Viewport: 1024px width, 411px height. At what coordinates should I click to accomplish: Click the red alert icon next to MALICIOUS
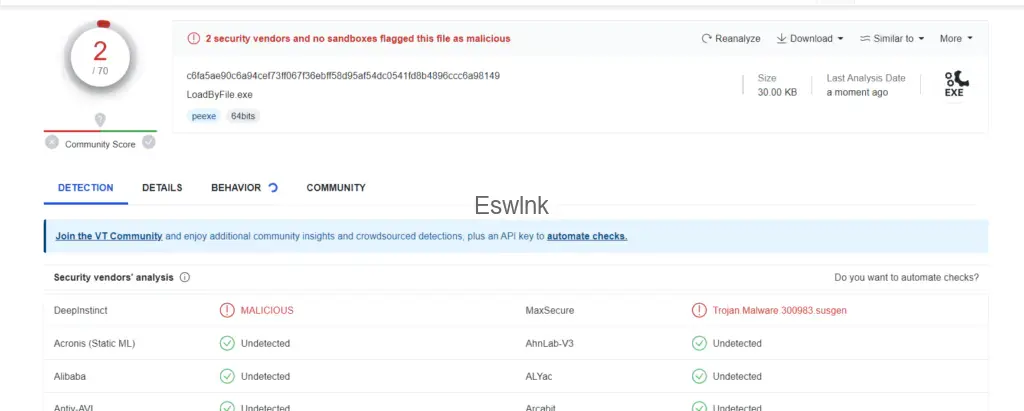227,310
